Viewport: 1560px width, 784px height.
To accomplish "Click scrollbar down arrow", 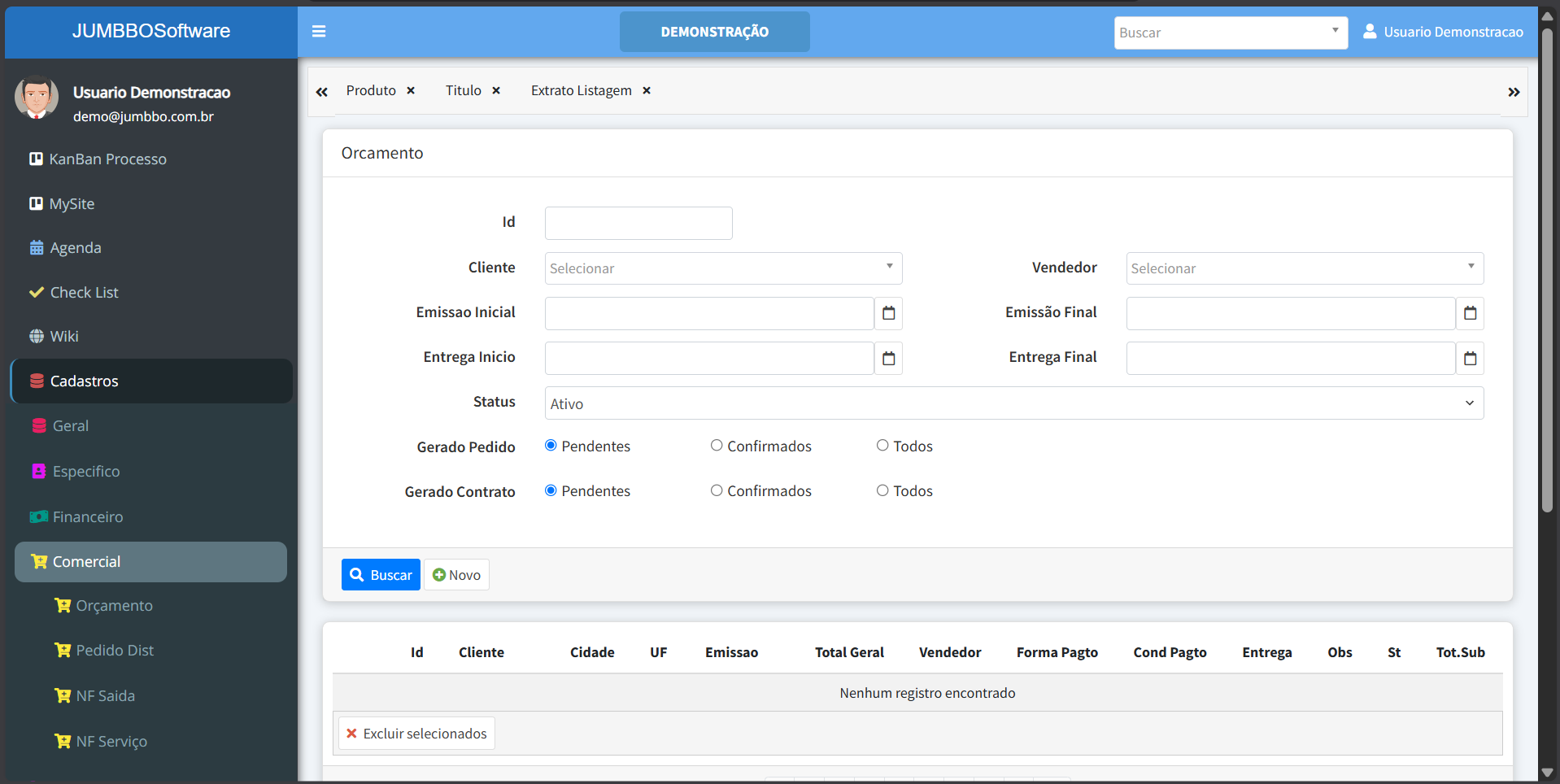I will [1548, 773].
